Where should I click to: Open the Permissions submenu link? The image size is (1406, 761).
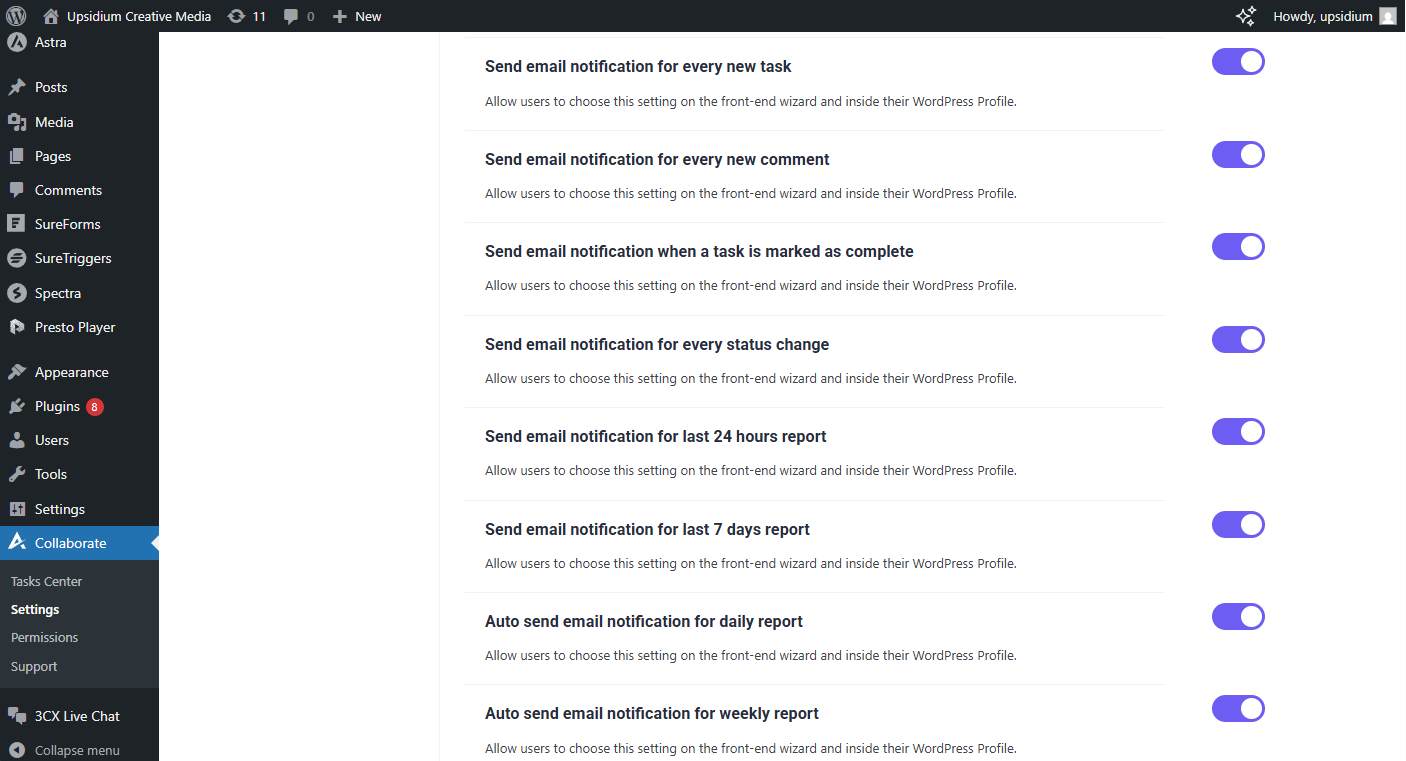(x=44, y=637)
